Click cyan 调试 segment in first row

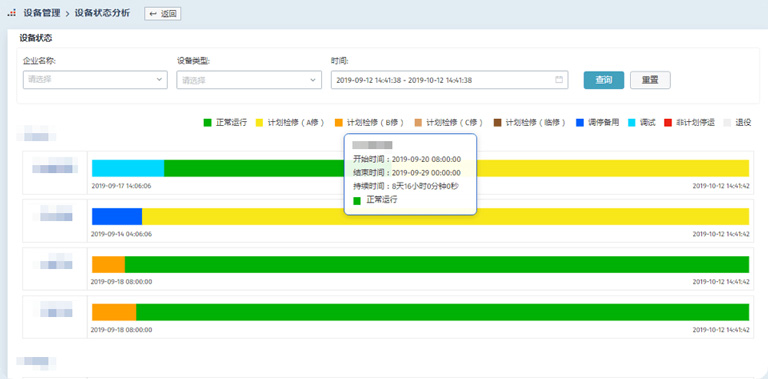click(x=128, y=168)
